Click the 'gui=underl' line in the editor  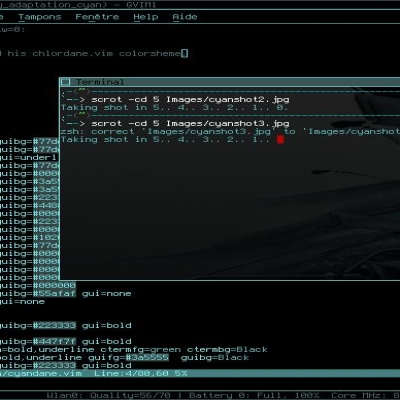[29, 158]
